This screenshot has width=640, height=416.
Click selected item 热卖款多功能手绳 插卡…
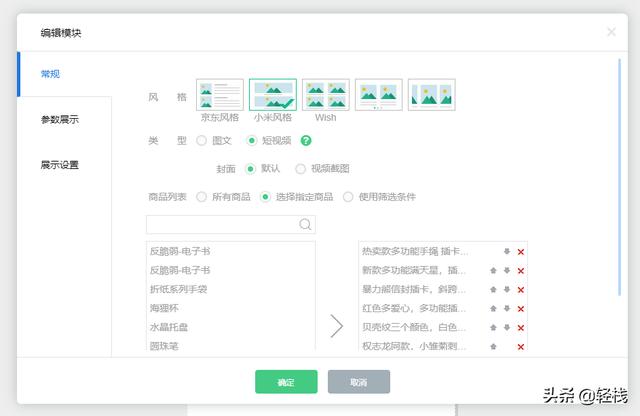tap(415, 251)
